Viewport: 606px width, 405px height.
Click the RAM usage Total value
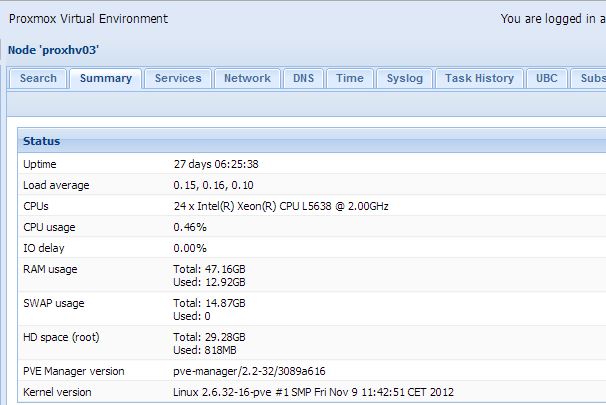point(209,269)
